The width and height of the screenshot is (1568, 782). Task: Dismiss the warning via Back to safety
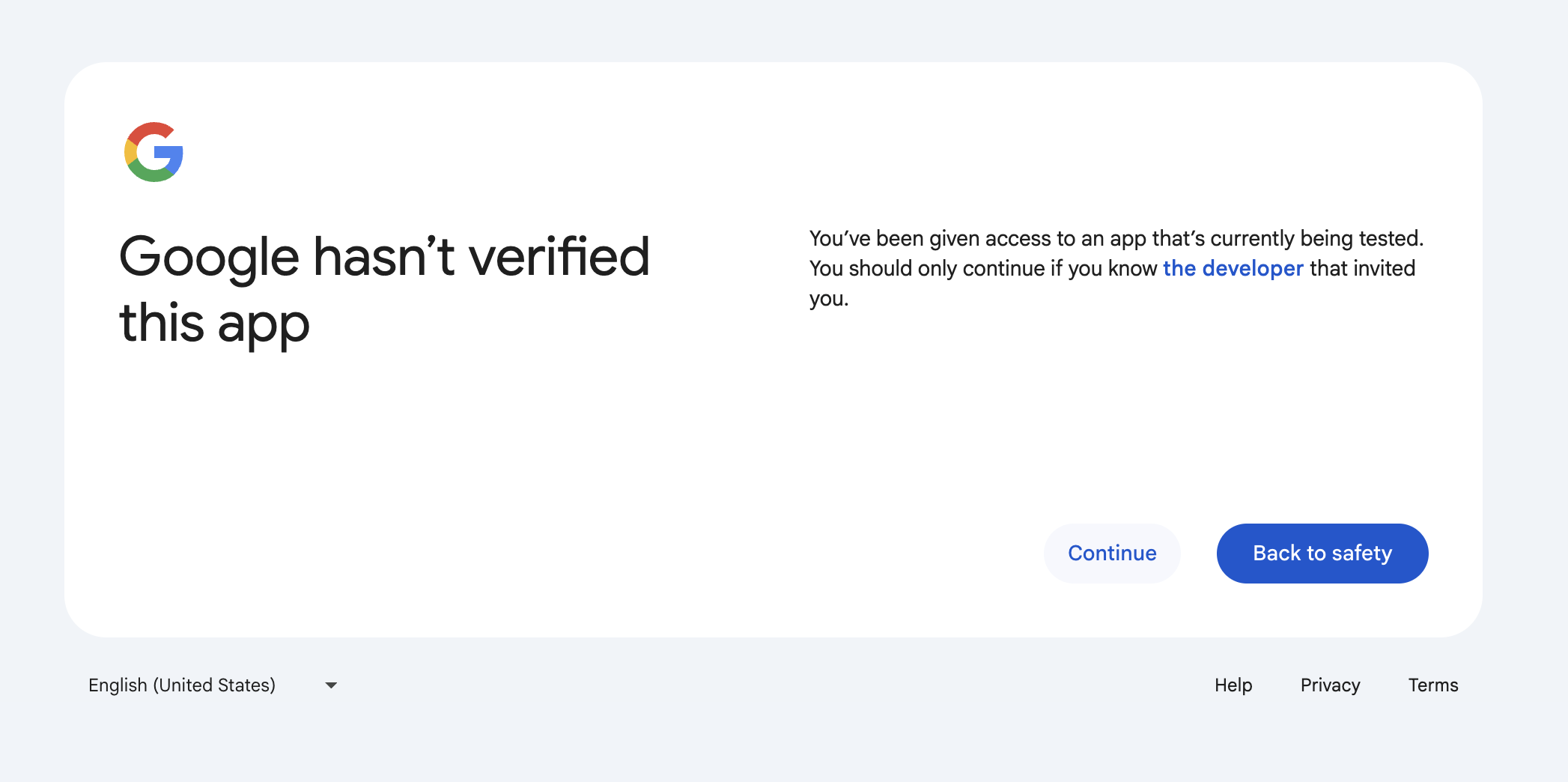1322,553
